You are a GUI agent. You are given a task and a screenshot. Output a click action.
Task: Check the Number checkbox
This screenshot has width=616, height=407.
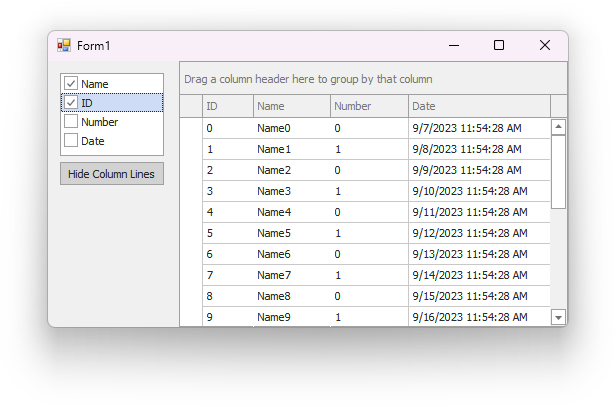[71, 122]
